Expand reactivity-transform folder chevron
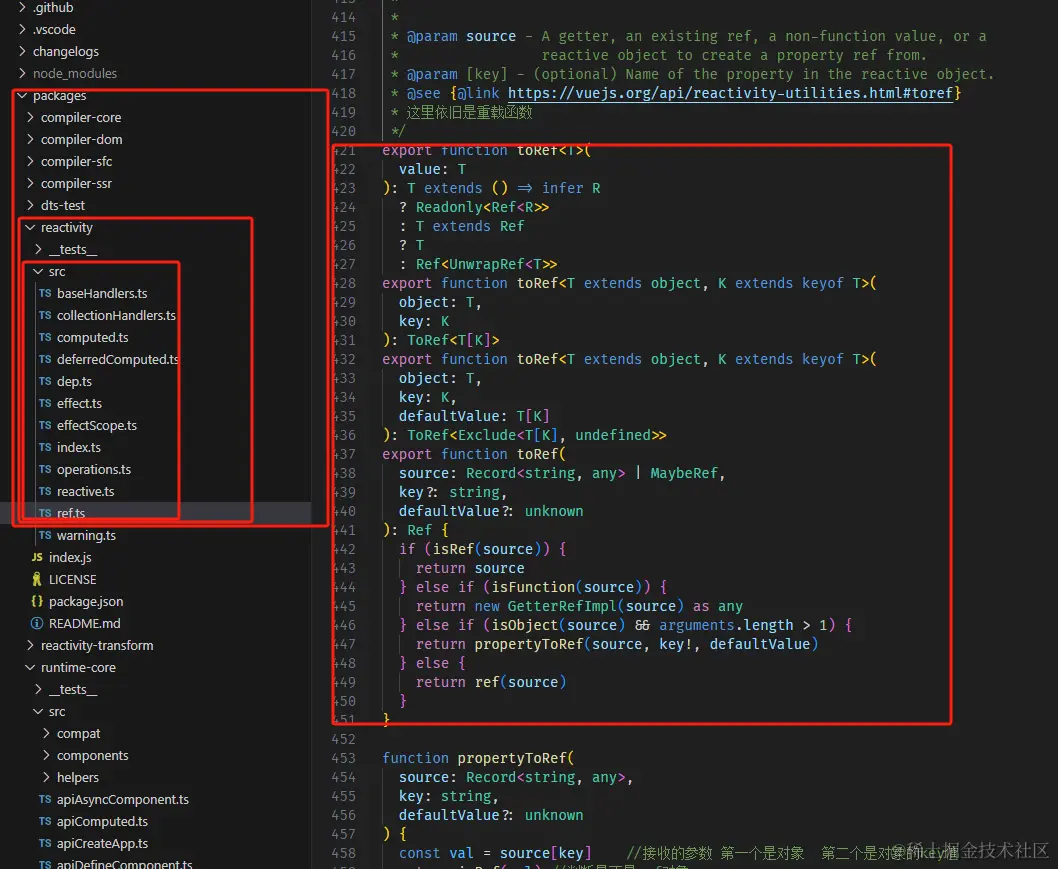 (30, 645)
